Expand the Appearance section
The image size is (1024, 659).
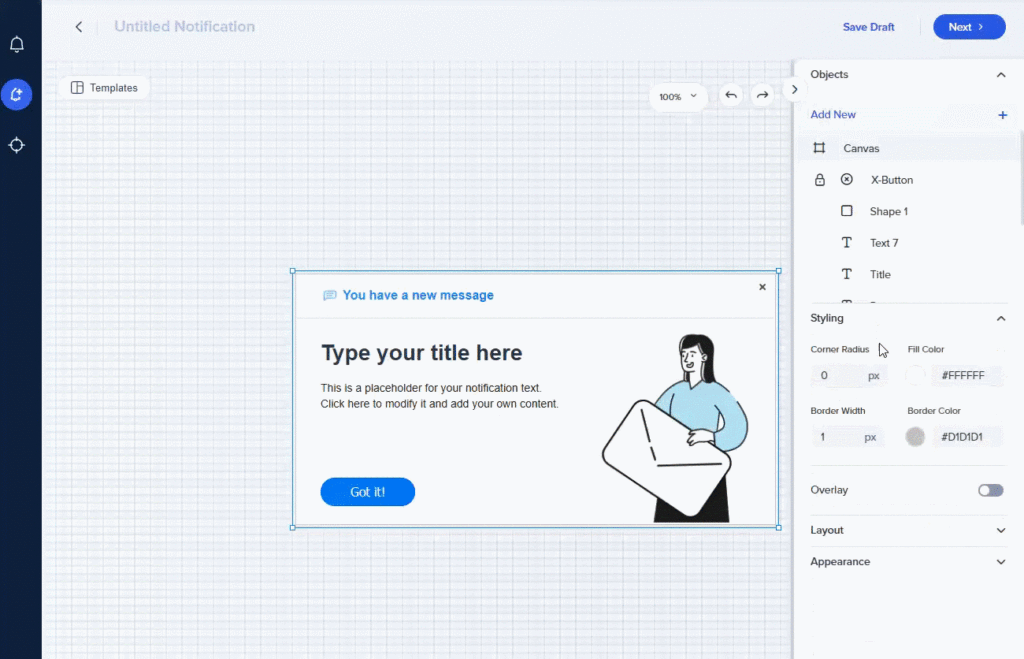point(1000,561)
